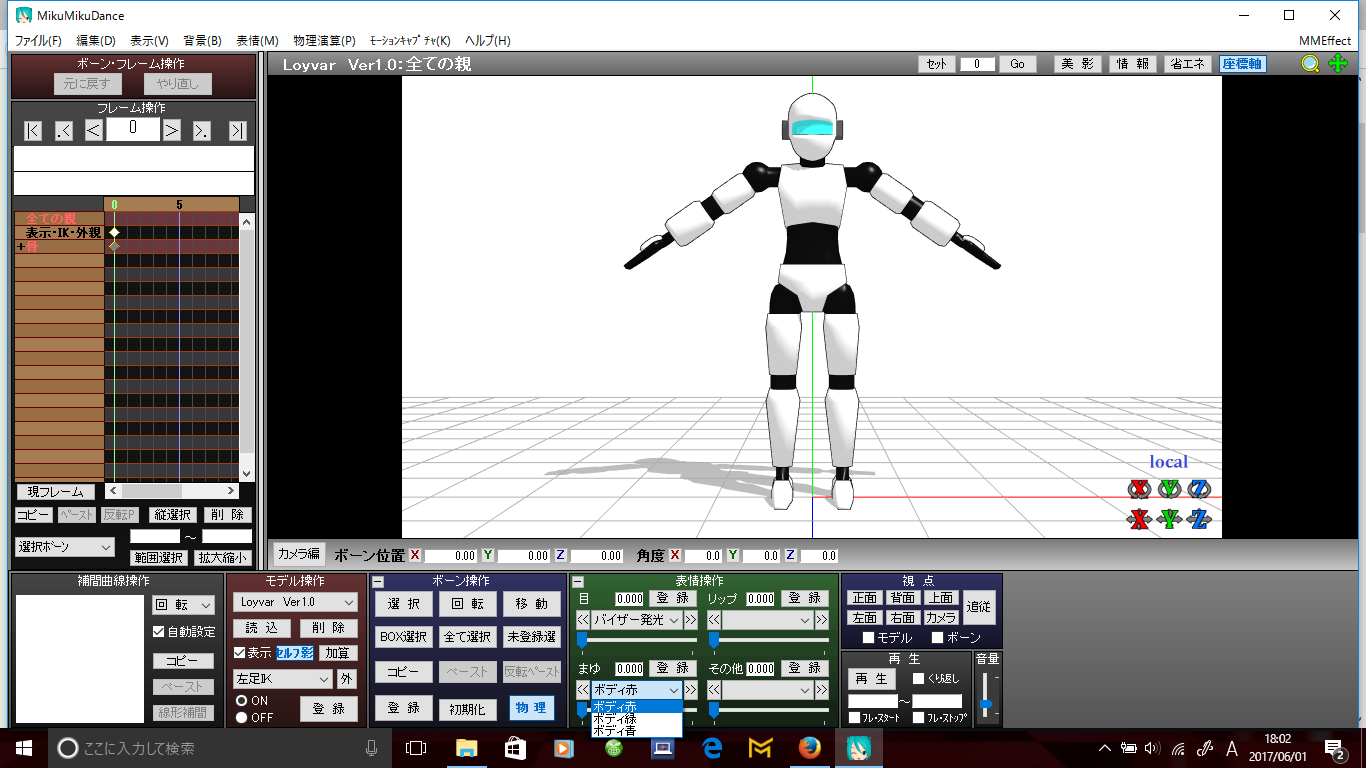This screenshot has height=768, width=1366.
Task: Select ボディ緑 from the open list
Action: 636,719
